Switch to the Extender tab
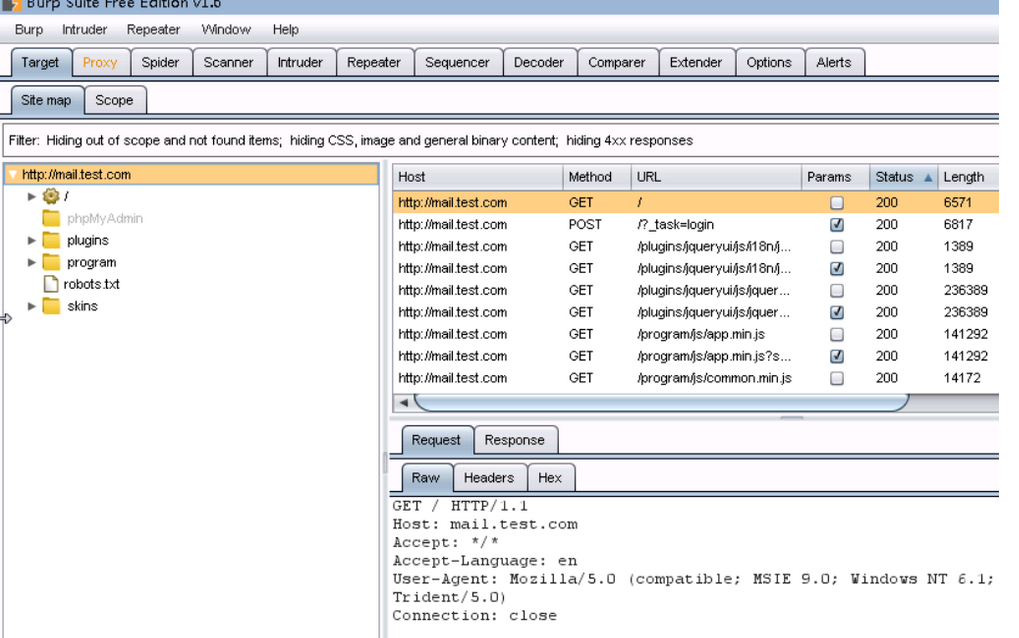Viewport: 1019px width, 638px height. pyautogui.click(x=695, y=62)
